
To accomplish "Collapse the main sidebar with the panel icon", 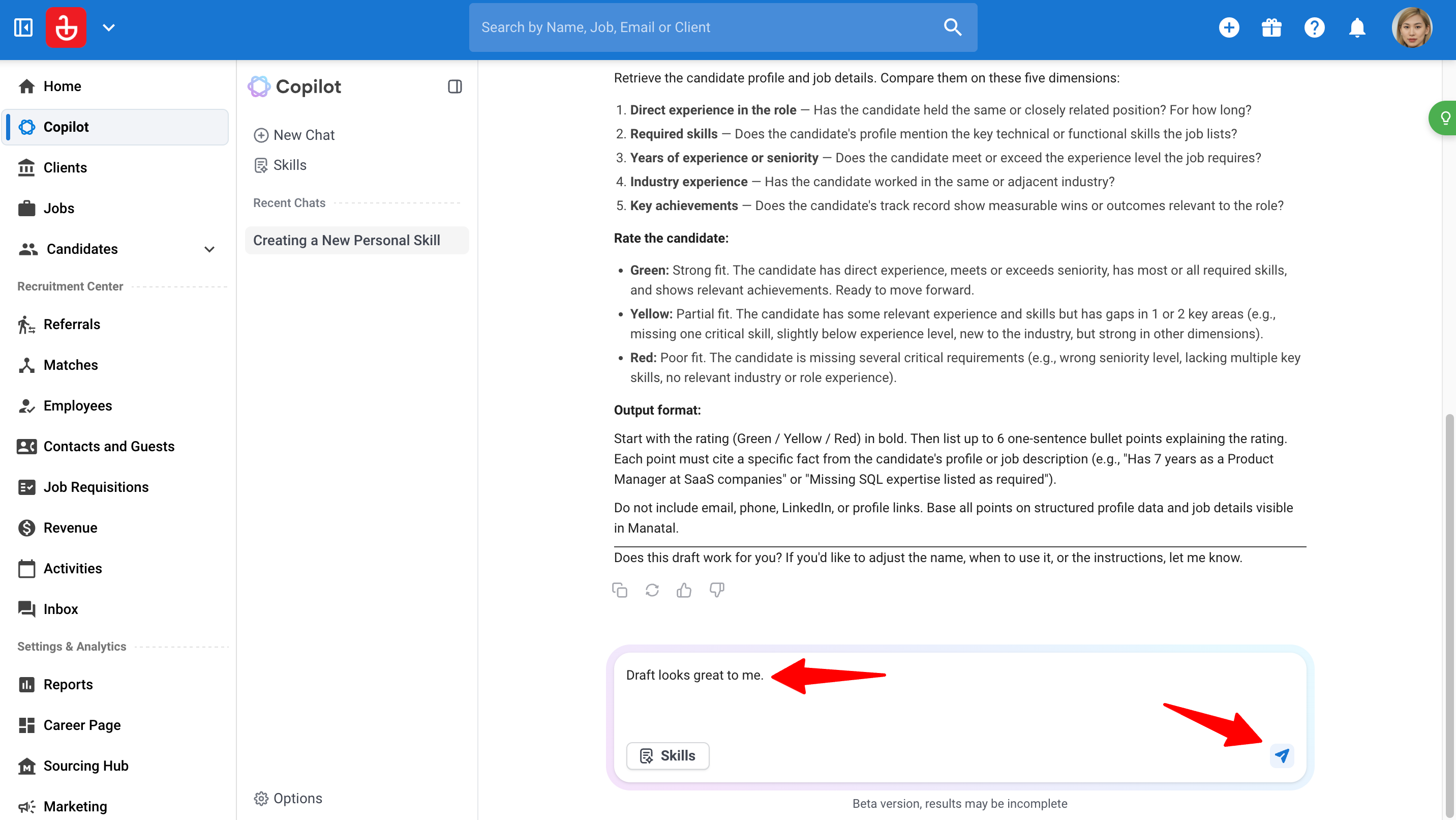I will 23,27.
